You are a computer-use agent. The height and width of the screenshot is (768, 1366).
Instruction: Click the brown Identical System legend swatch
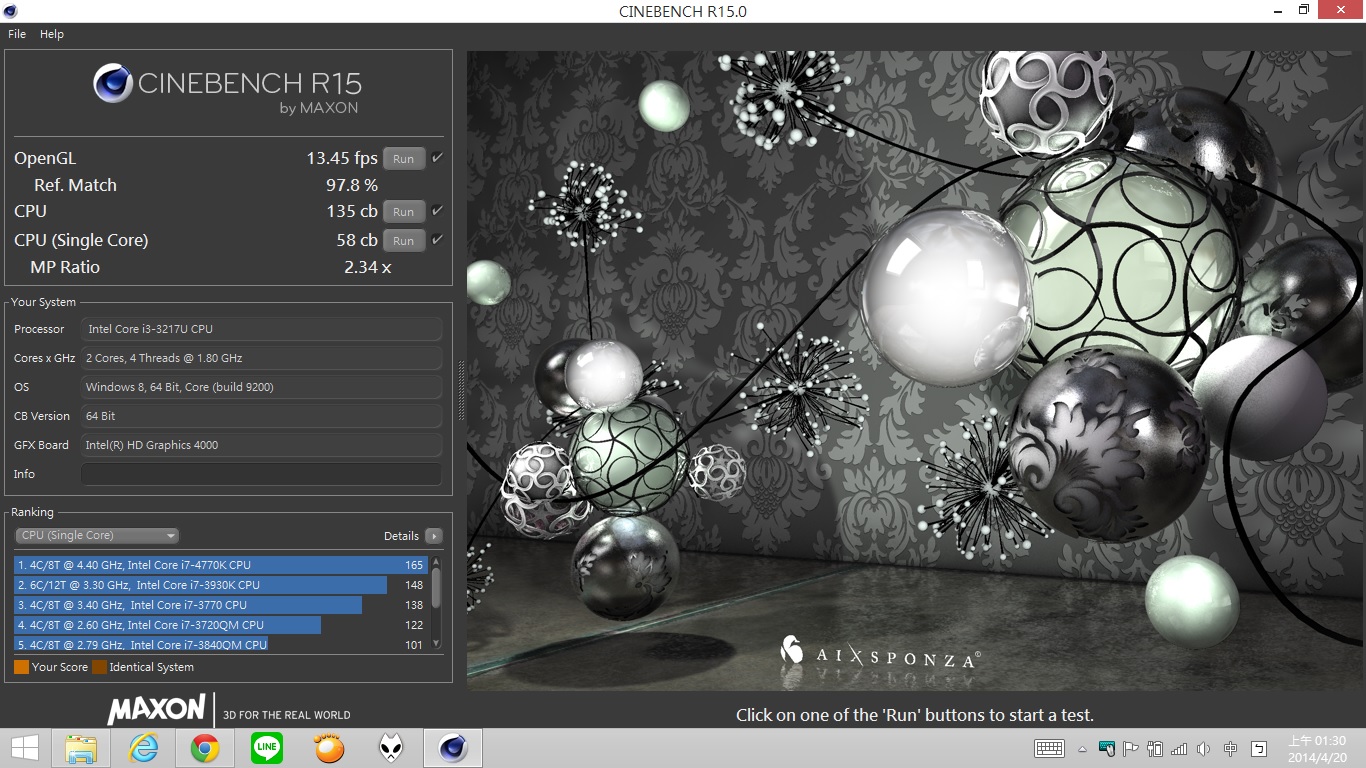99,667
